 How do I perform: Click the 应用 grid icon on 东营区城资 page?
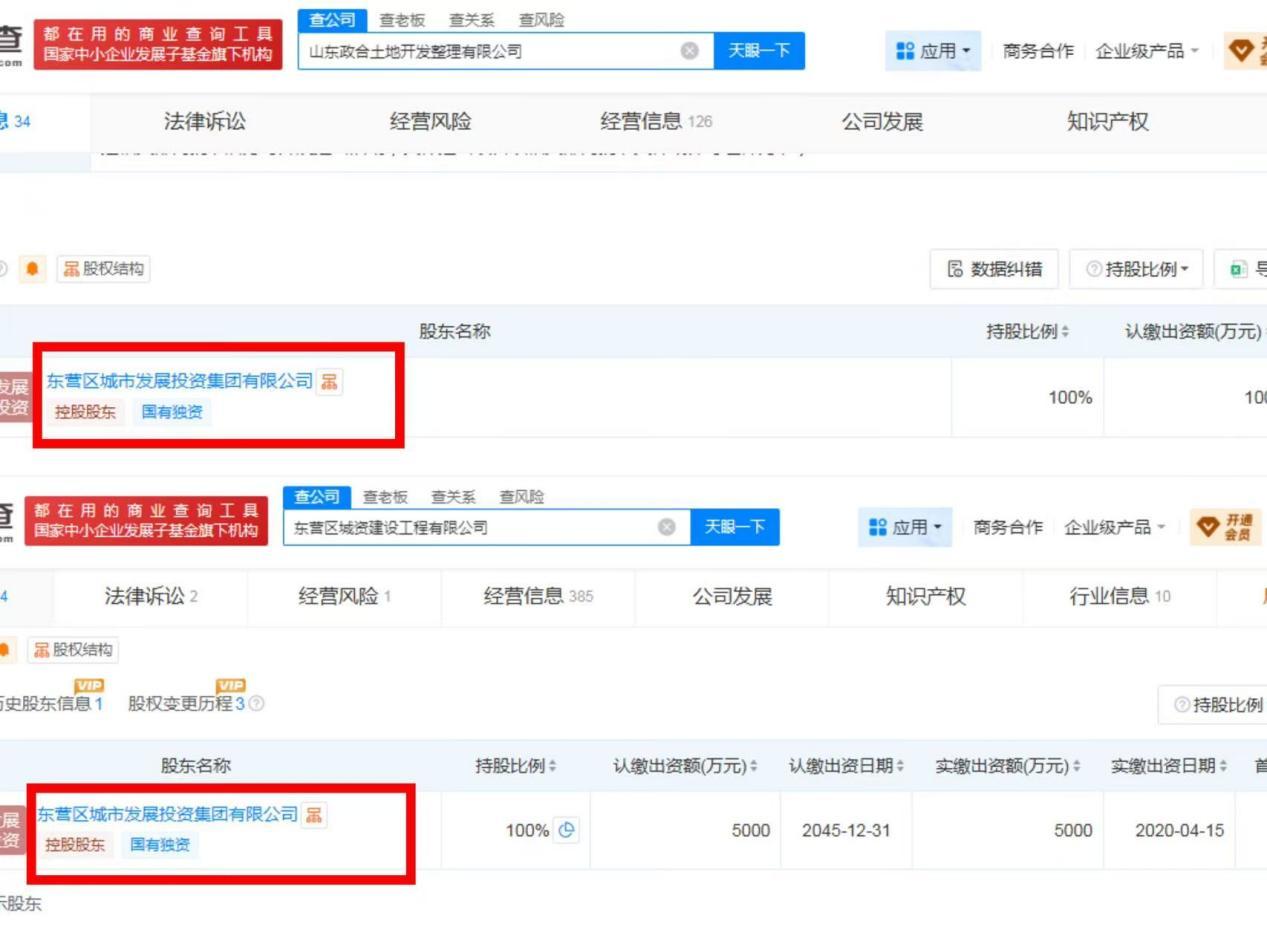(x=878, y=527)
